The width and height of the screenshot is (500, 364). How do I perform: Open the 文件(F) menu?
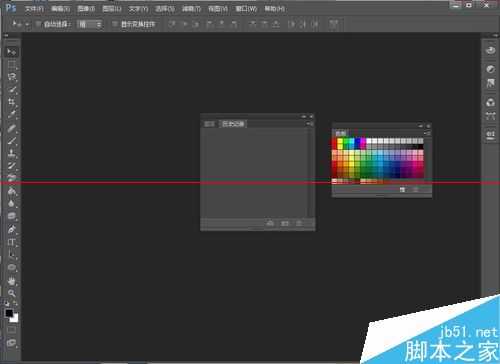(34, 9)
